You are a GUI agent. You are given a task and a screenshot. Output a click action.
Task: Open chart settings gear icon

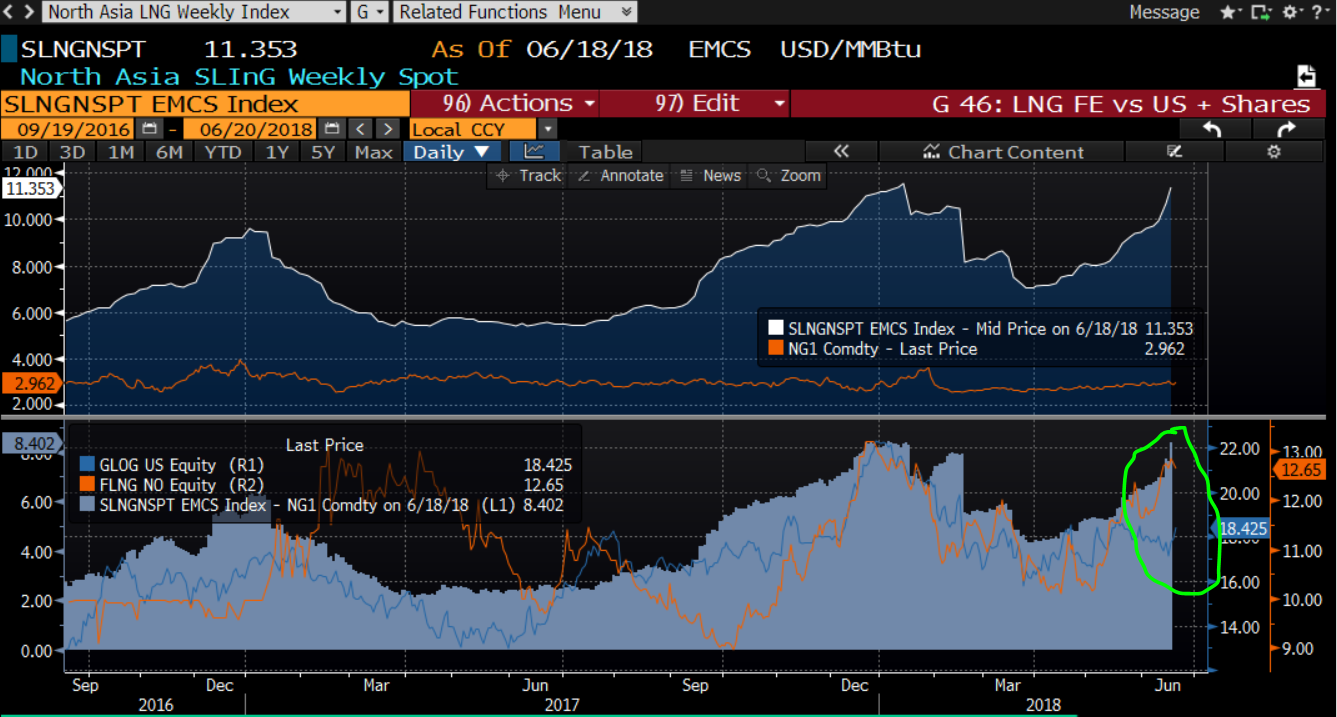coord(1273,152)
